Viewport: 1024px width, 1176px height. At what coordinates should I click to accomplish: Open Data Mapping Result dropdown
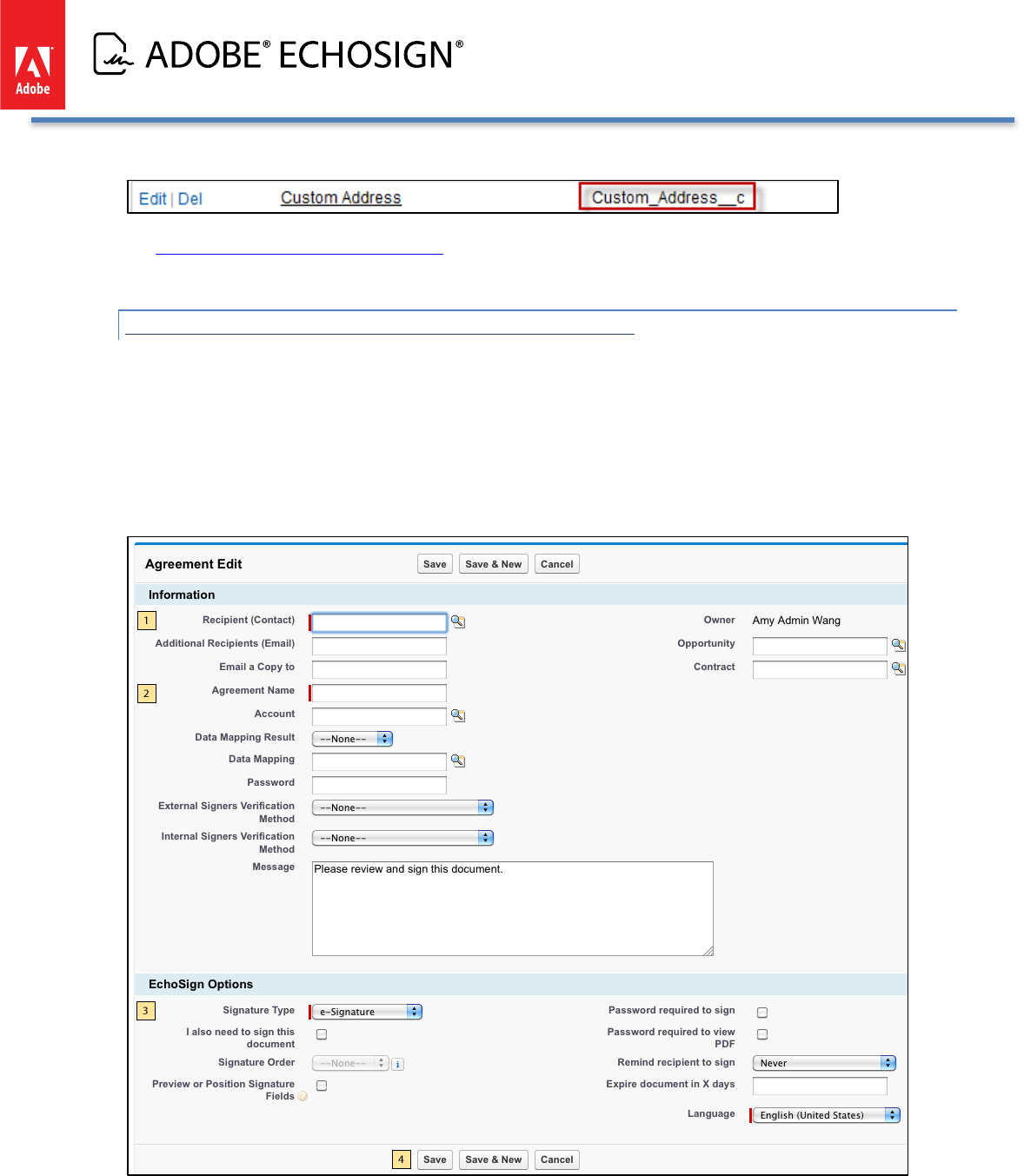pos(352,739)
